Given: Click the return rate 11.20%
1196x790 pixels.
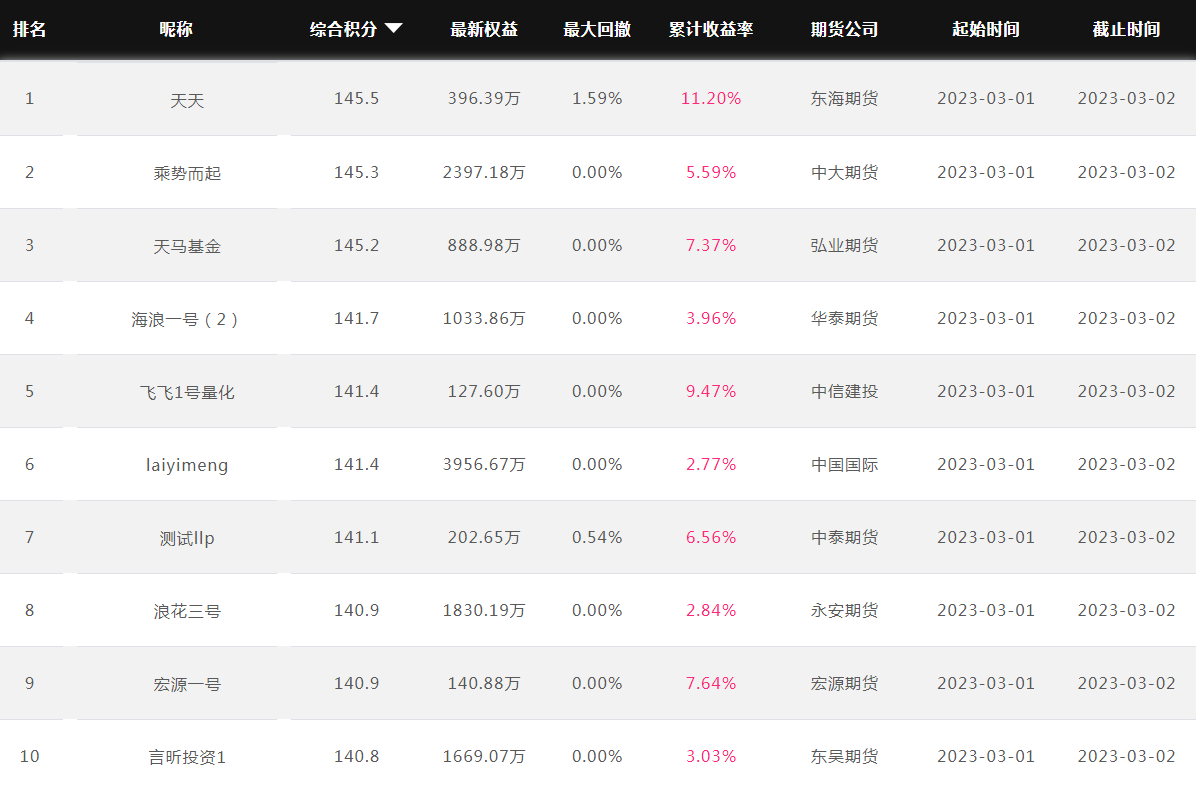Looking at the screenshot, I should tap(711, 98).
